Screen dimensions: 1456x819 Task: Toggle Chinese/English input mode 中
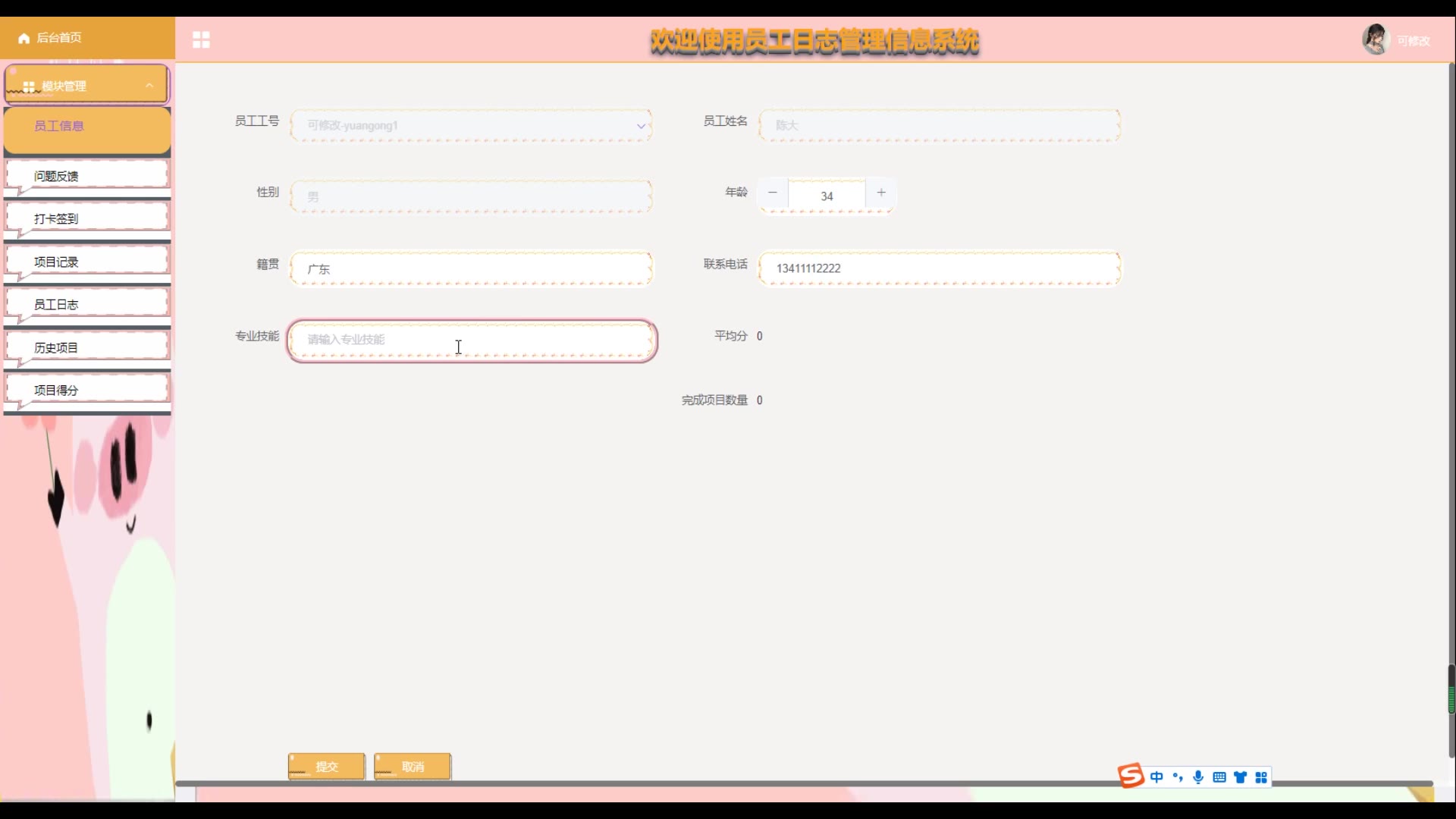click(1156, 777)
